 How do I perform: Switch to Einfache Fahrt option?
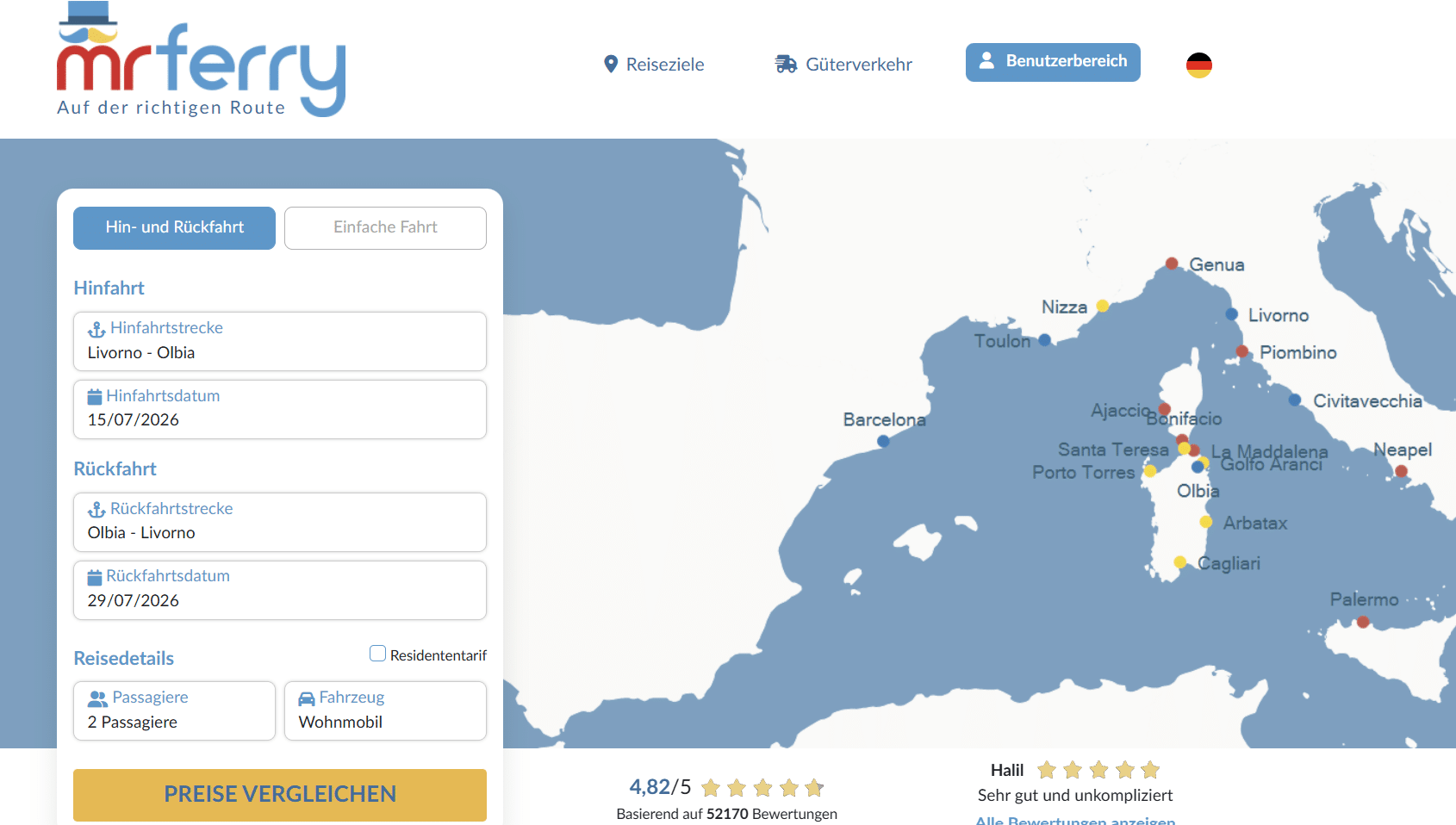385,227
